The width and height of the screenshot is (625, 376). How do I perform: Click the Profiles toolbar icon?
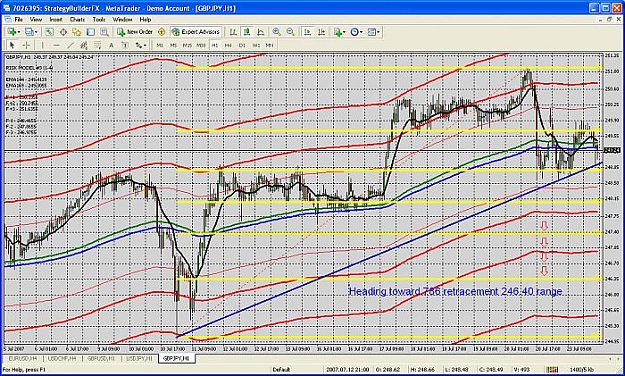[29, 32]
